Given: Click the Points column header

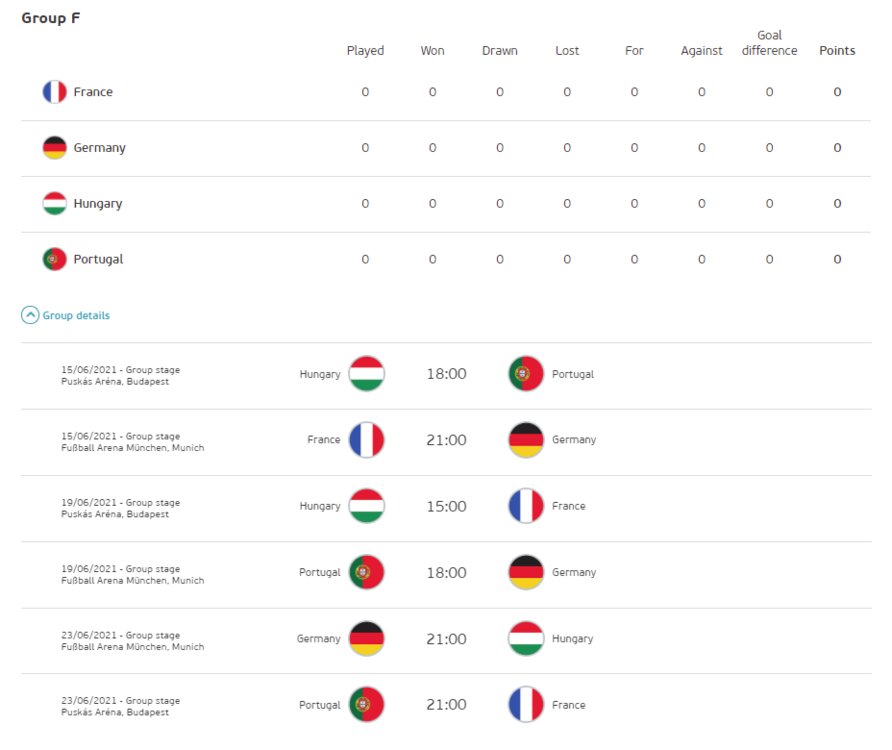Looking at the screenshot, I should coord(837,51).
